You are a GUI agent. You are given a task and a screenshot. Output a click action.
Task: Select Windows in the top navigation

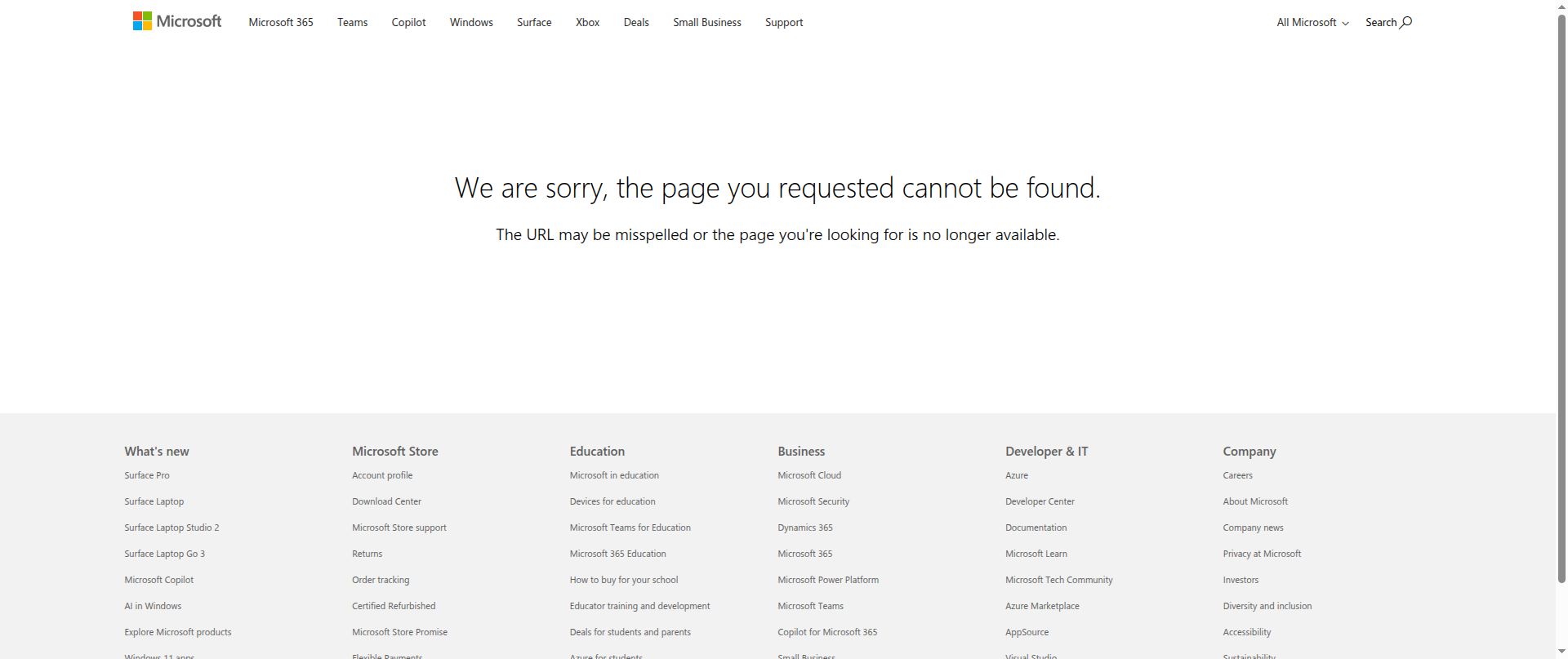point(471,23)
